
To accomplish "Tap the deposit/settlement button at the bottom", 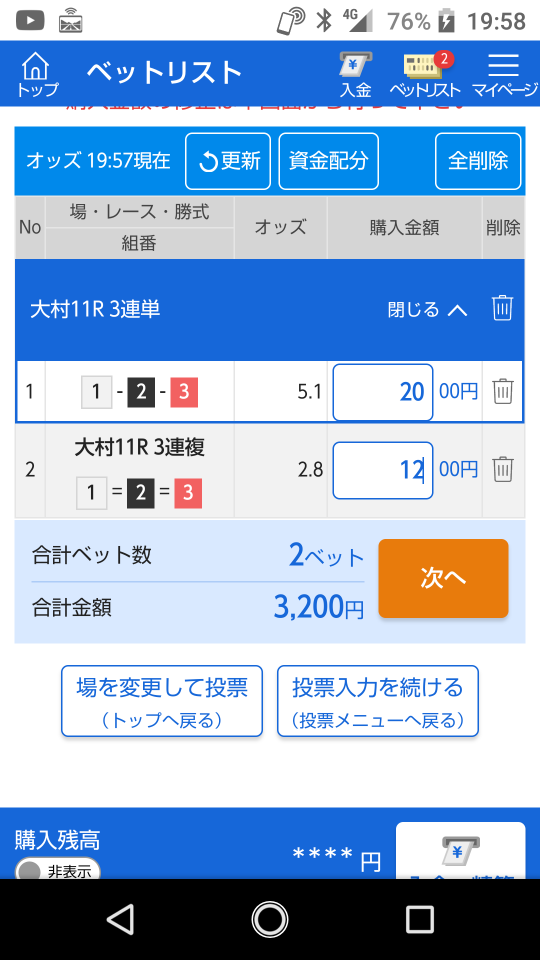I will pos(460,851).
